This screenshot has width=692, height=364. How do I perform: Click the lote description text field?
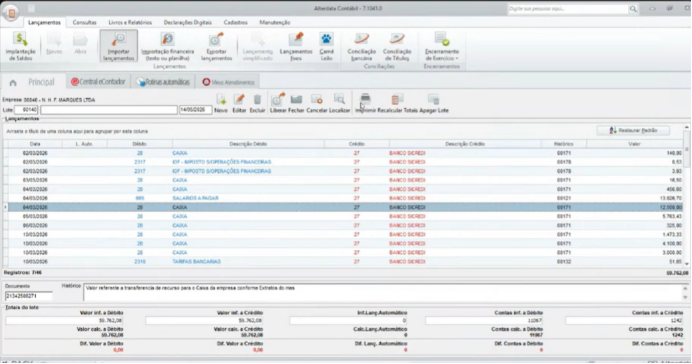(109, 110)
